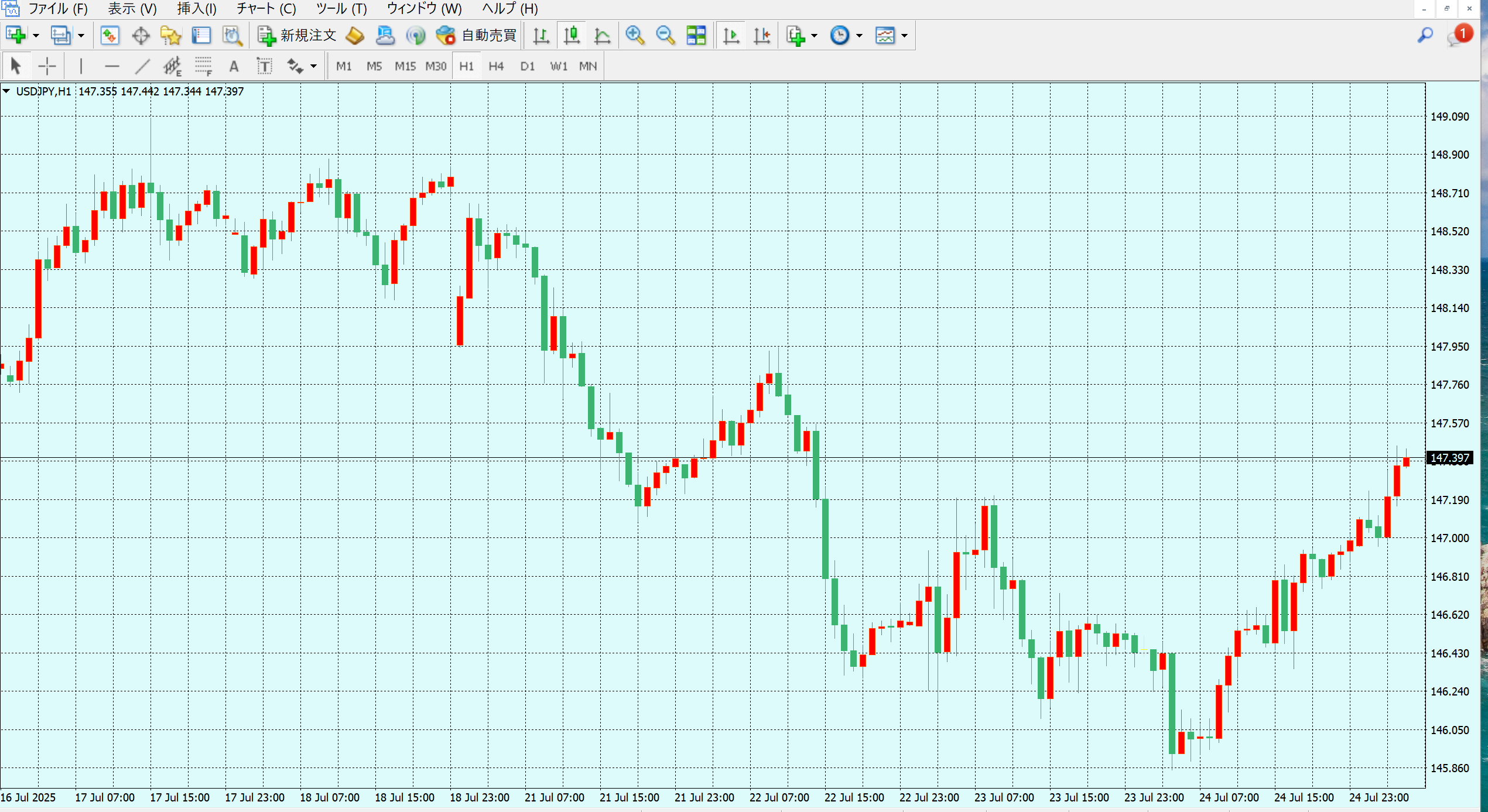1488x812 pixels.
Task: Open the notification bubble with red badge
Action: 1459,36
